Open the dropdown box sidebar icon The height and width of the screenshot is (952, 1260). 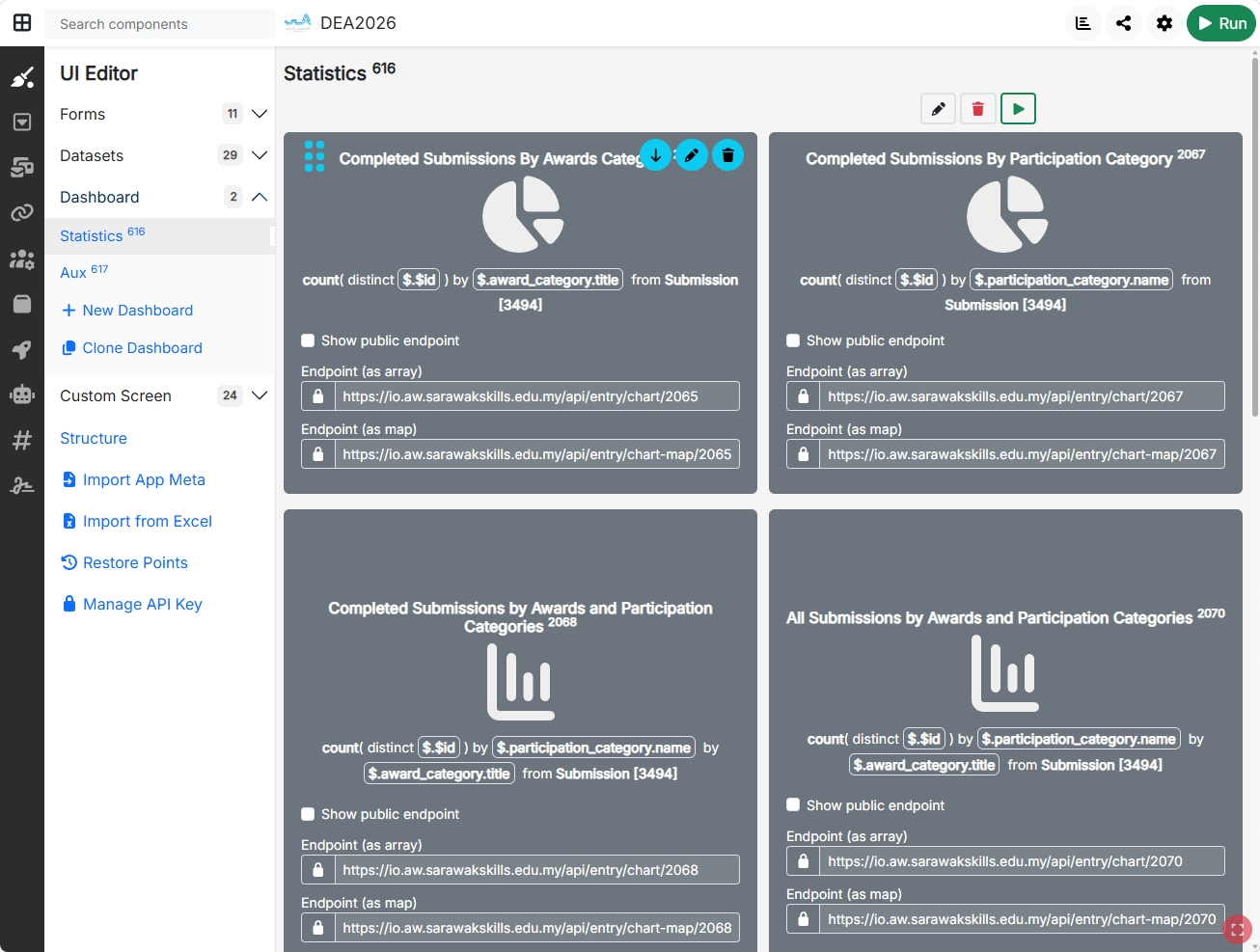tap(22, 122)
